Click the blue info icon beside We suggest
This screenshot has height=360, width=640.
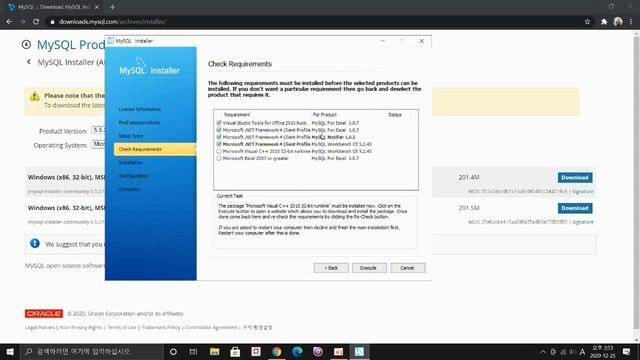click(x=35, y=243)
